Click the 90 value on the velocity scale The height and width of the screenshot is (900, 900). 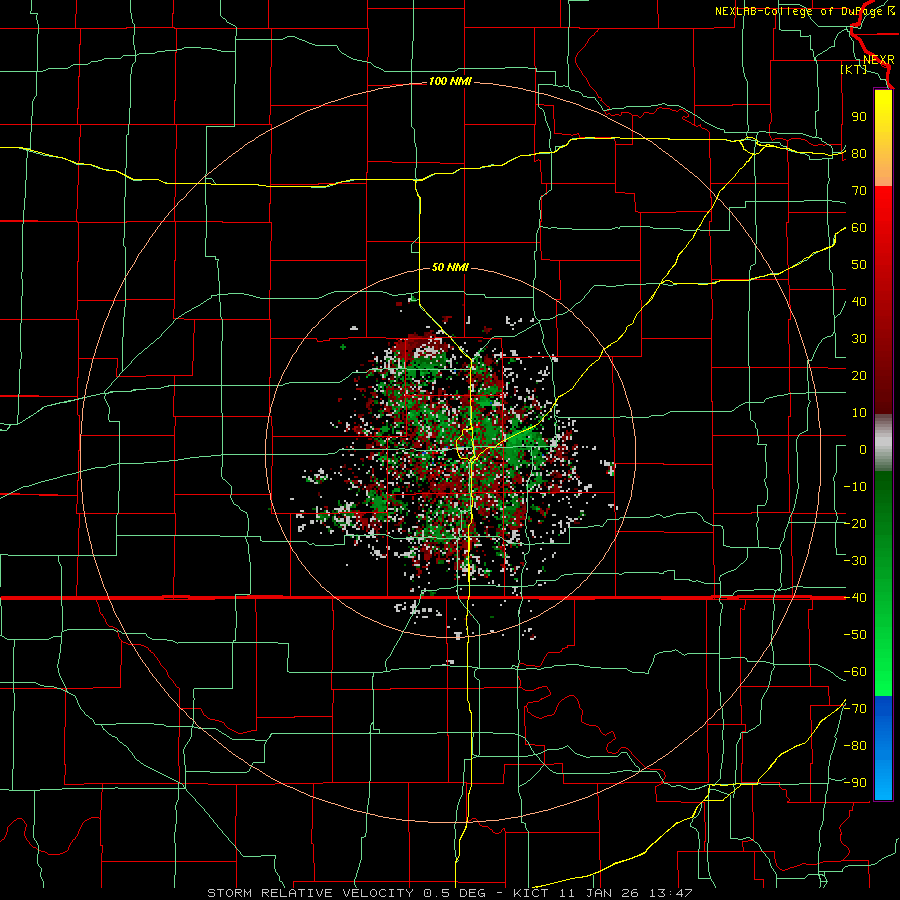859,117
